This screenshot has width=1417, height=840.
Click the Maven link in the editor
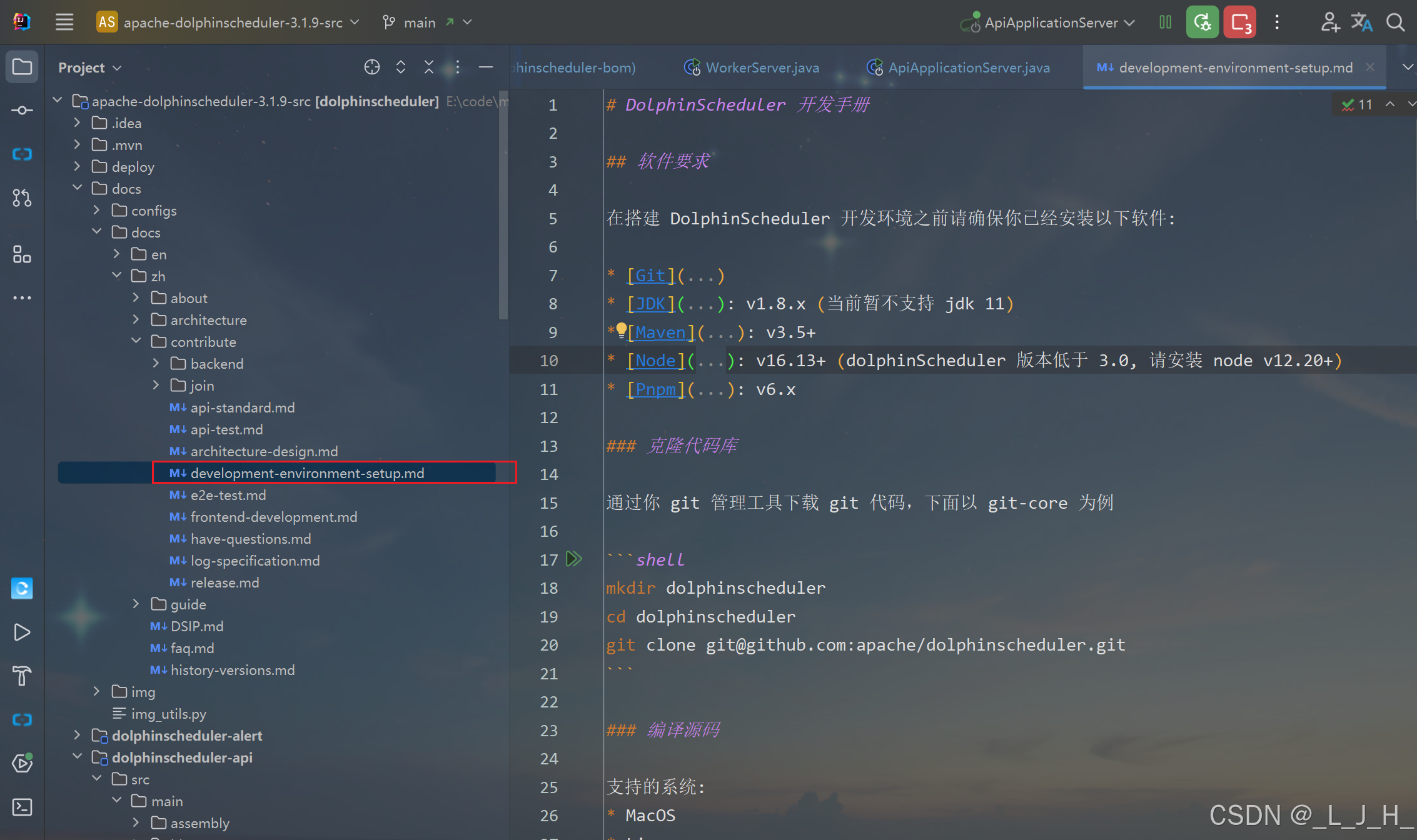pos(660,332)
